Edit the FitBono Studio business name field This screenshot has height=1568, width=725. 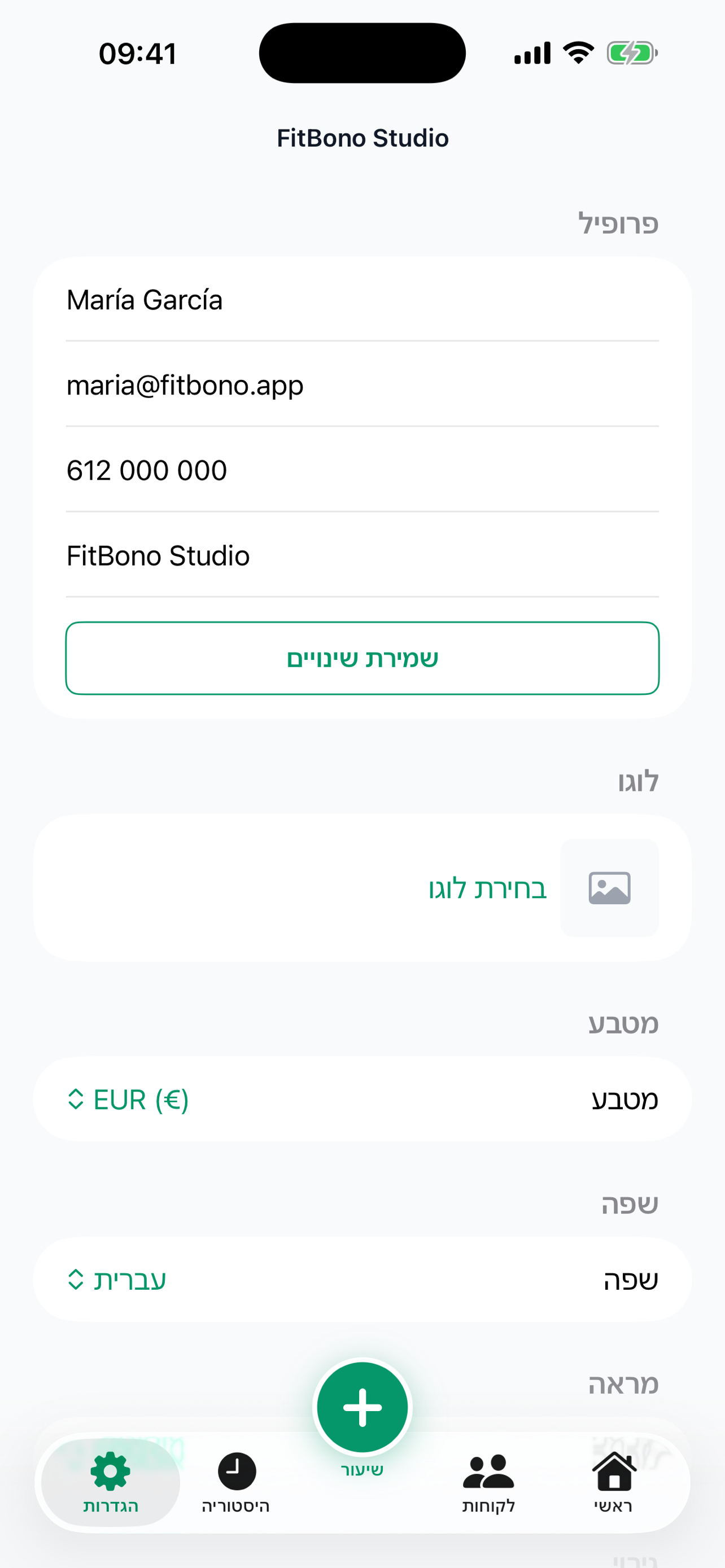pos(362,556)
